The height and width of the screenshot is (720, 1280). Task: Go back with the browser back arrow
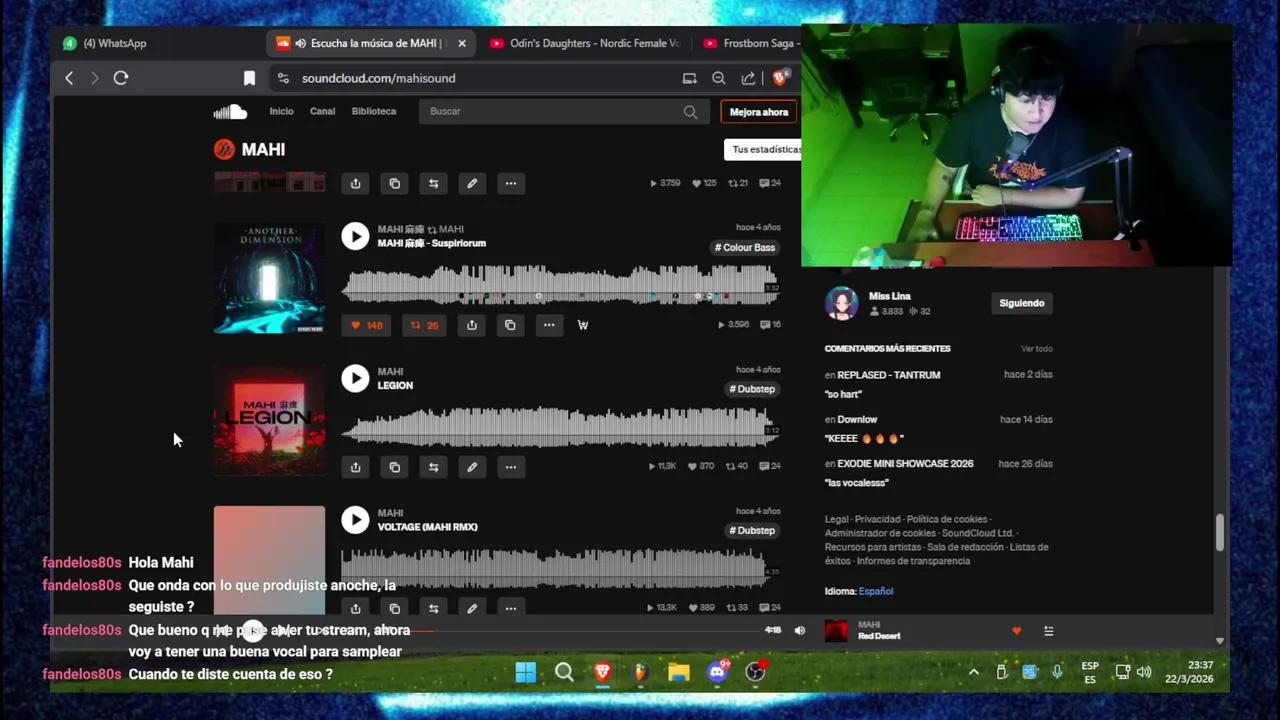click(69, 78)
